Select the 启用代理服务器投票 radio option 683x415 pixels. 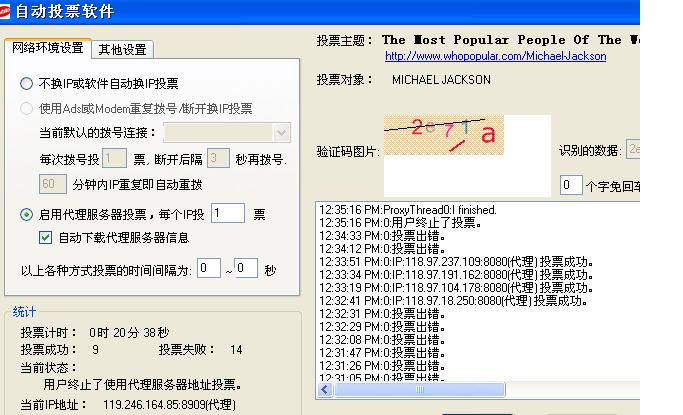click(27, 214)
